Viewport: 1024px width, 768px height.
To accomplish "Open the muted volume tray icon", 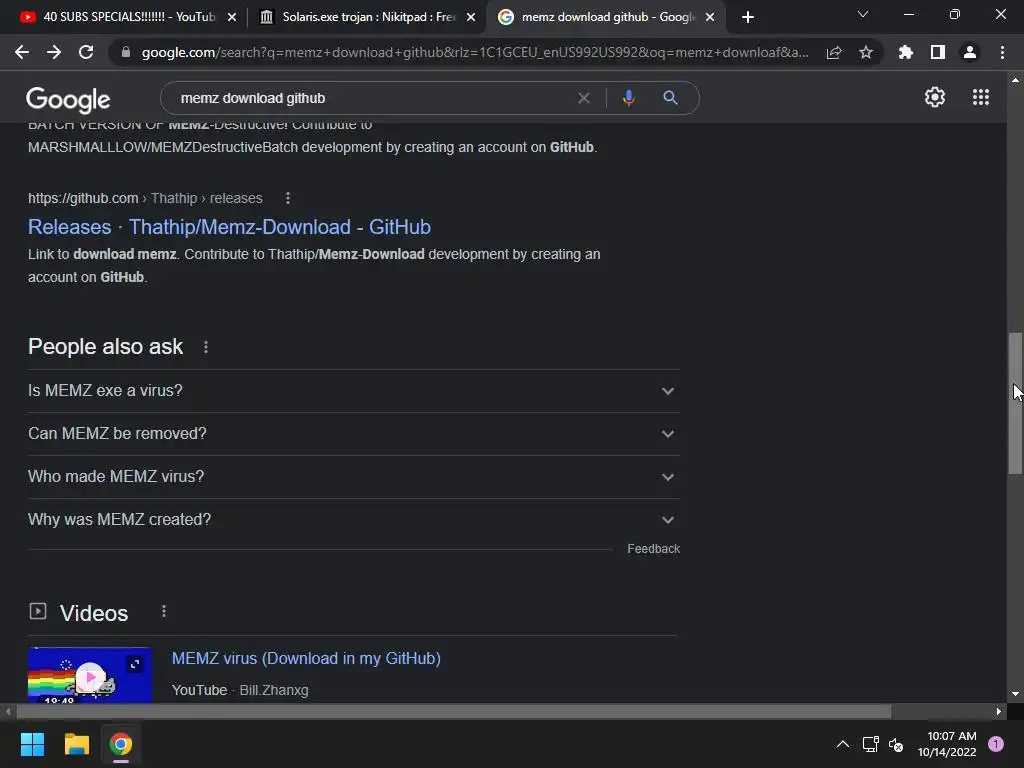I will [896, 744].
